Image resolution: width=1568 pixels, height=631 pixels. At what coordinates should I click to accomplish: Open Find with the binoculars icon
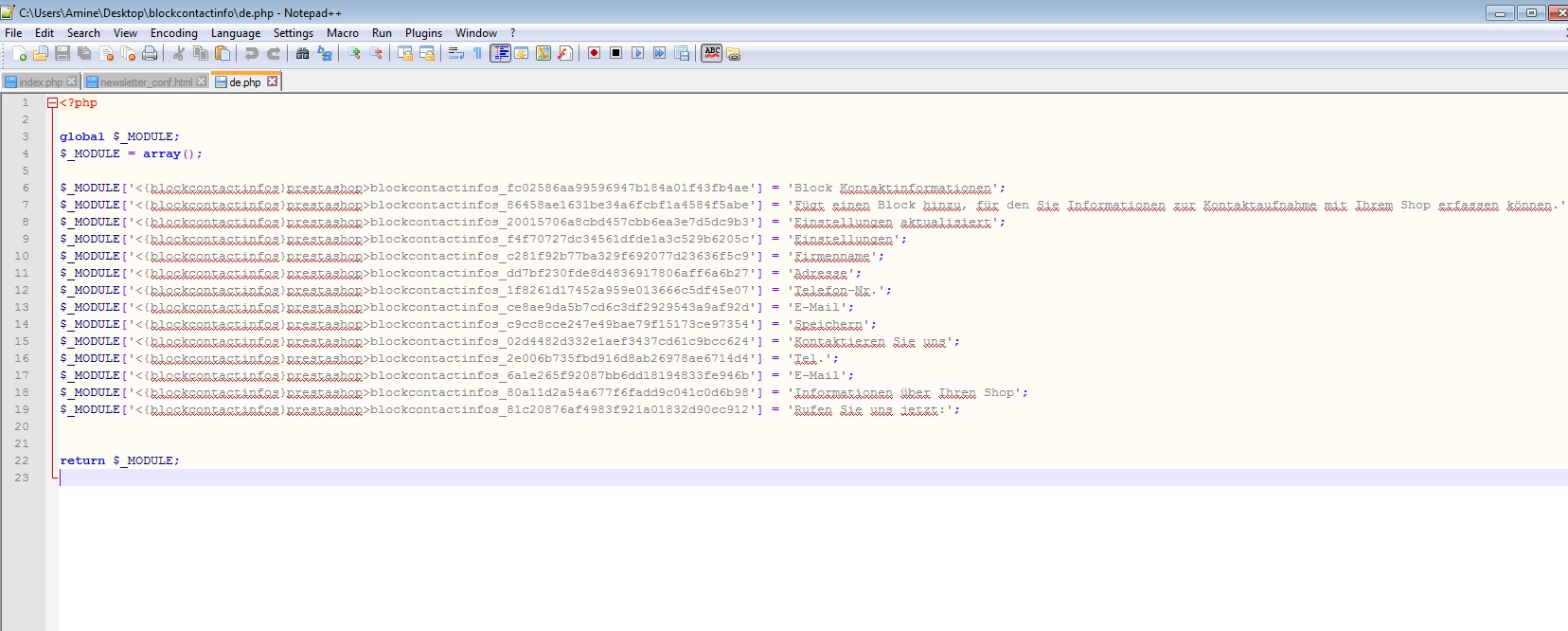(x=302, y=54)
